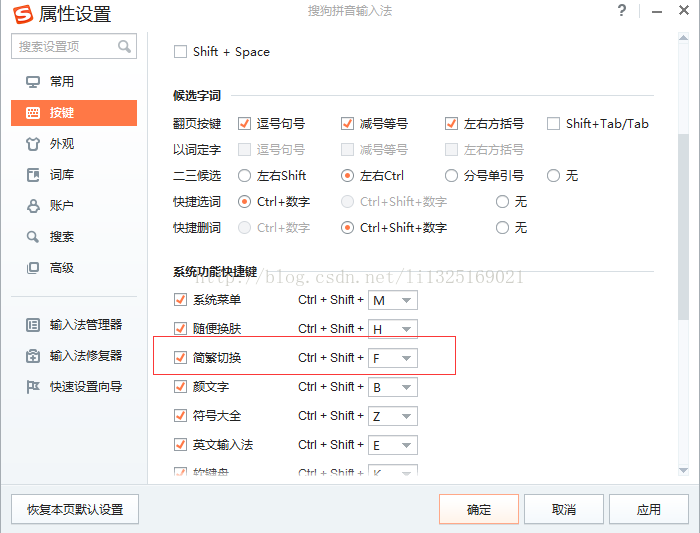Viewport: 700px width, 533px height.
Task: Select Ctrl+数字 for 快捷选词
Action: pos(244,202)
